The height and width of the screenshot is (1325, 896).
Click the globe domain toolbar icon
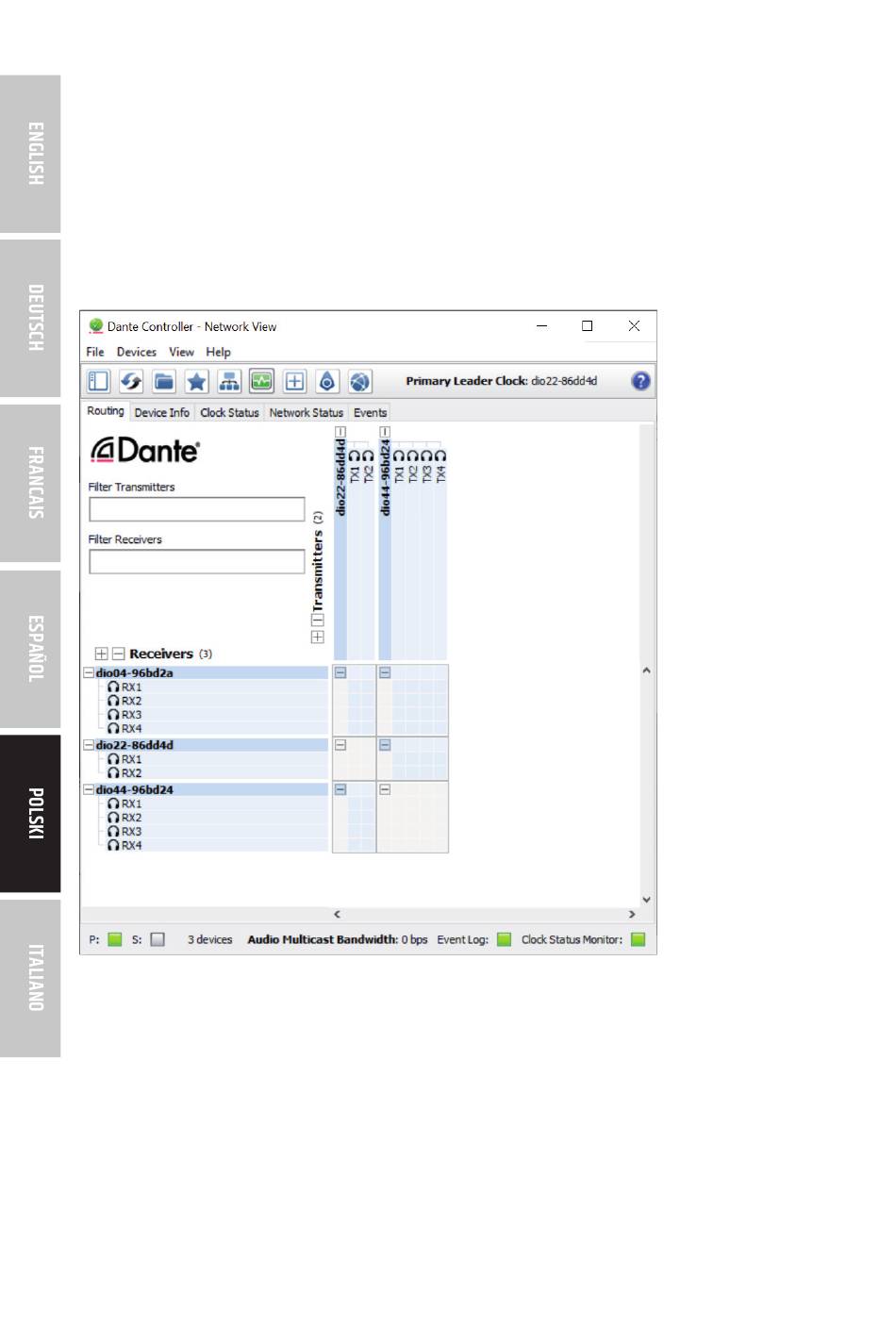(x=359, y=381)
